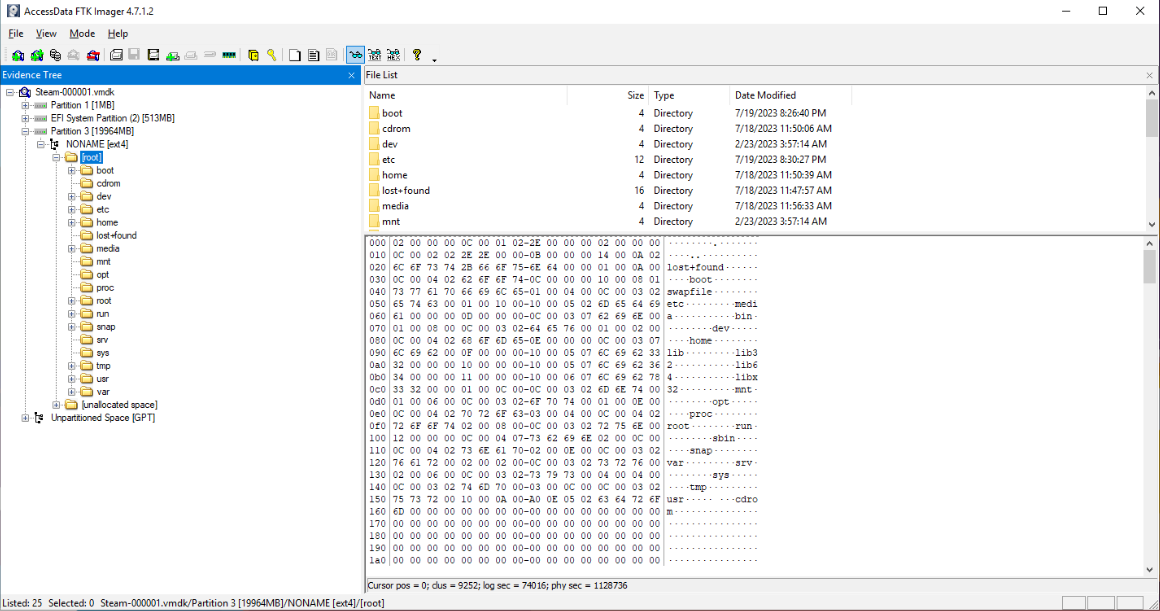
Task: Collapse the [root] folder node
Action: point(56,158)
